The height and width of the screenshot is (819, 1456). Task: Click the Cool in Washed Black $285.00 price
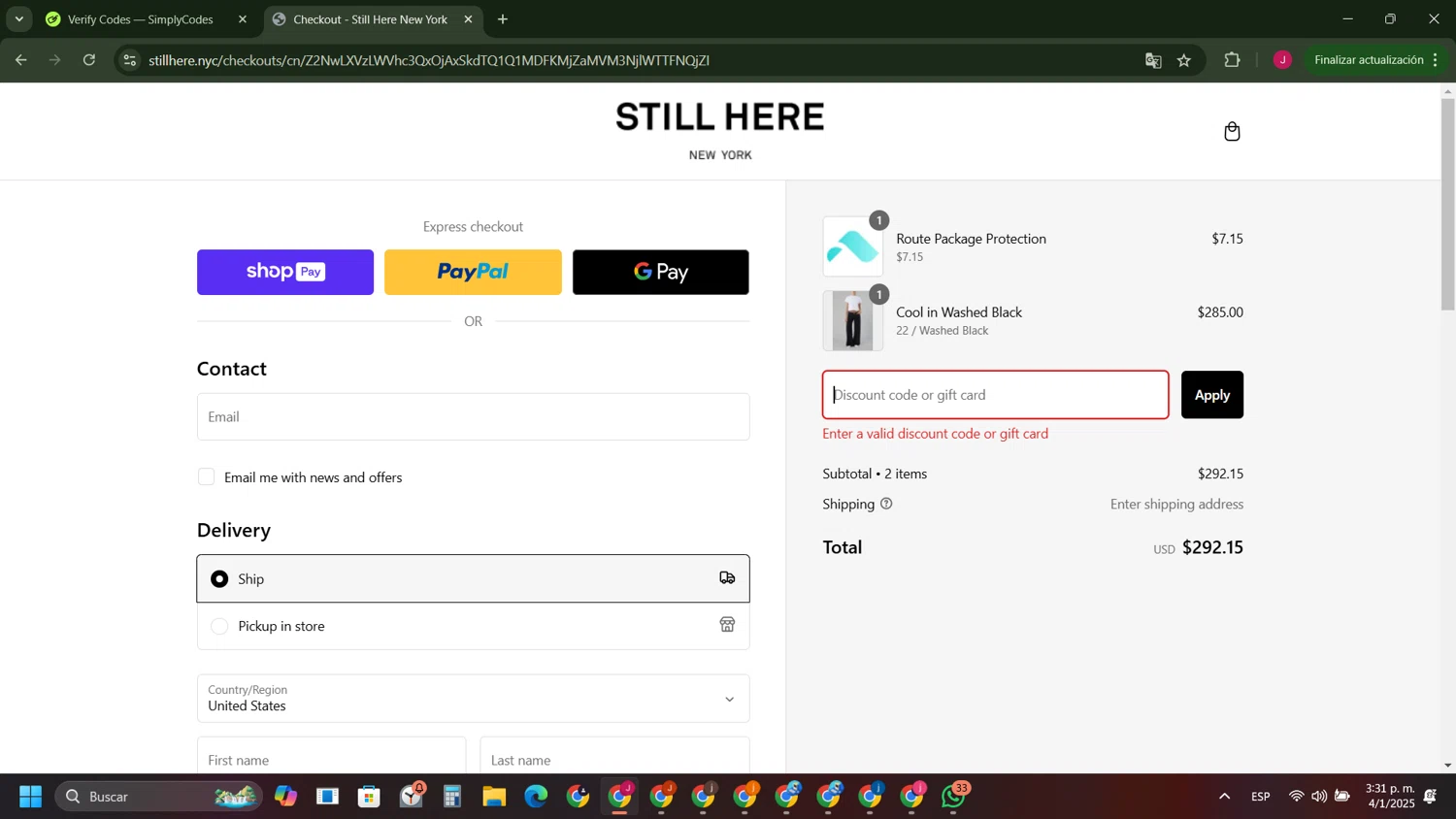coord(1220,312)
